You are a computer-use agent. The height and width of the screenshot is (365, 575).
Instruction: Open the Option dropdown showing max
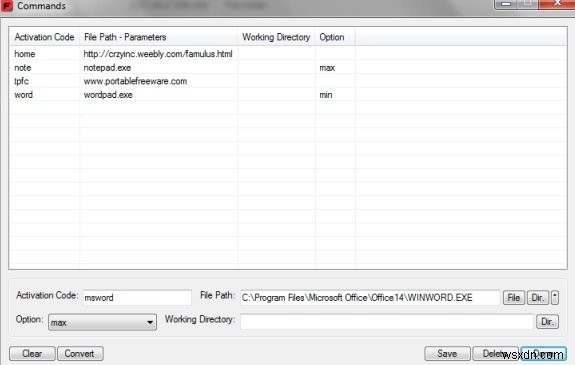102,322
